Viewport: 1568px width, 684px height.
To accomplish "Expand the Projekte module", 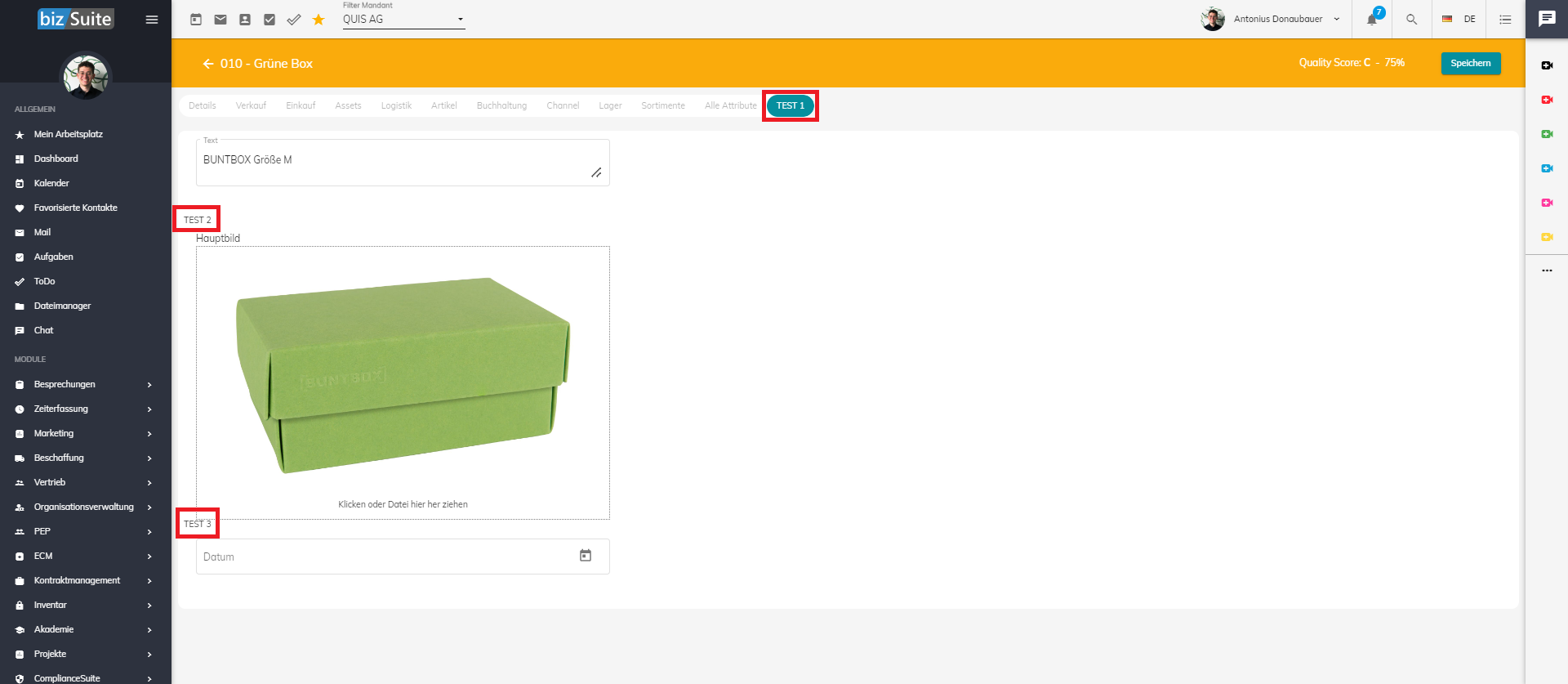I will click(85, 654).
